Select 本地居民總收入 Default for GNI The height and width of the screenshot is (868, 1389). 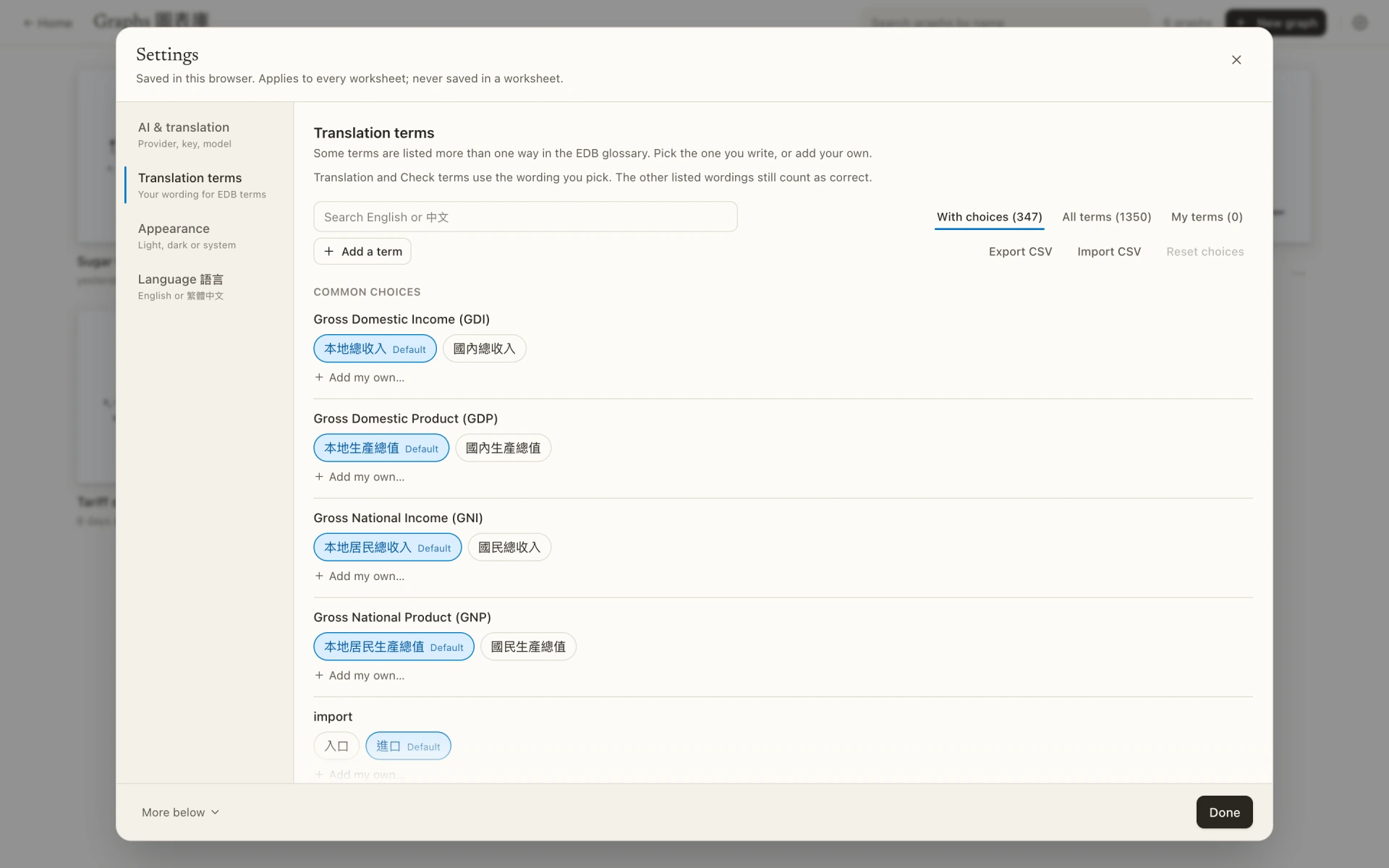387,548
